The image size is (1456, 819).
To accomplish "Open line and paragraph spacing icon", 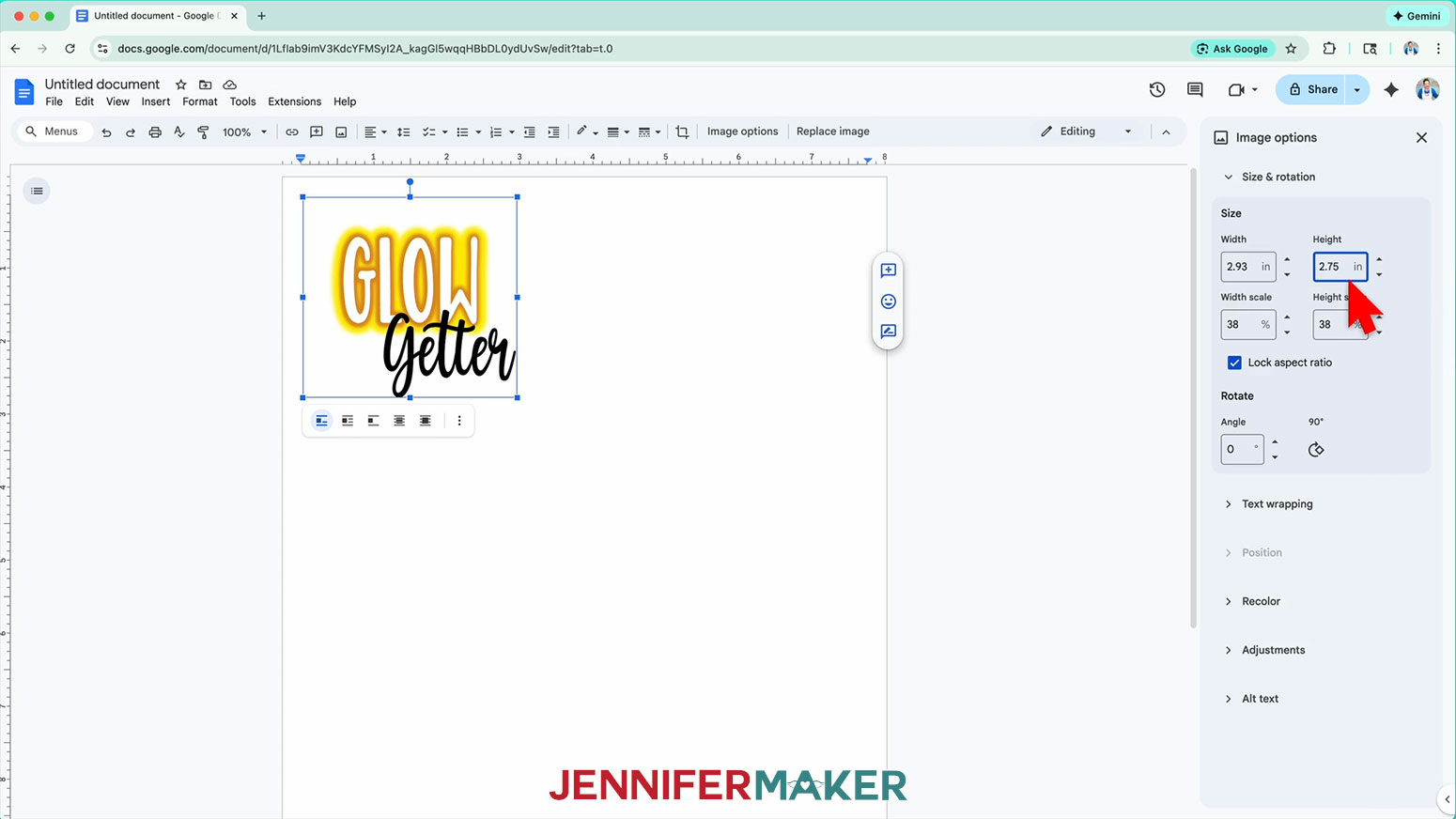I will [x=403, y=132].
